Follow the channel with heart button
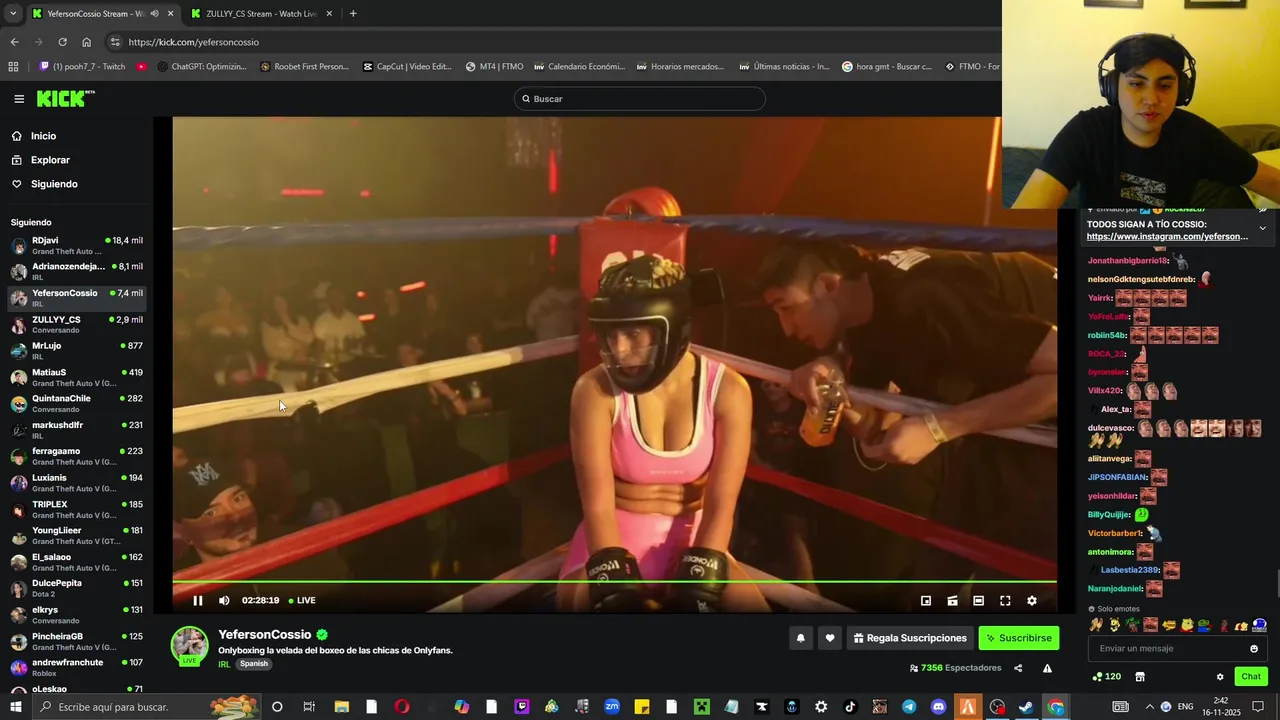 pyautogui.click(x=829, y=638)
